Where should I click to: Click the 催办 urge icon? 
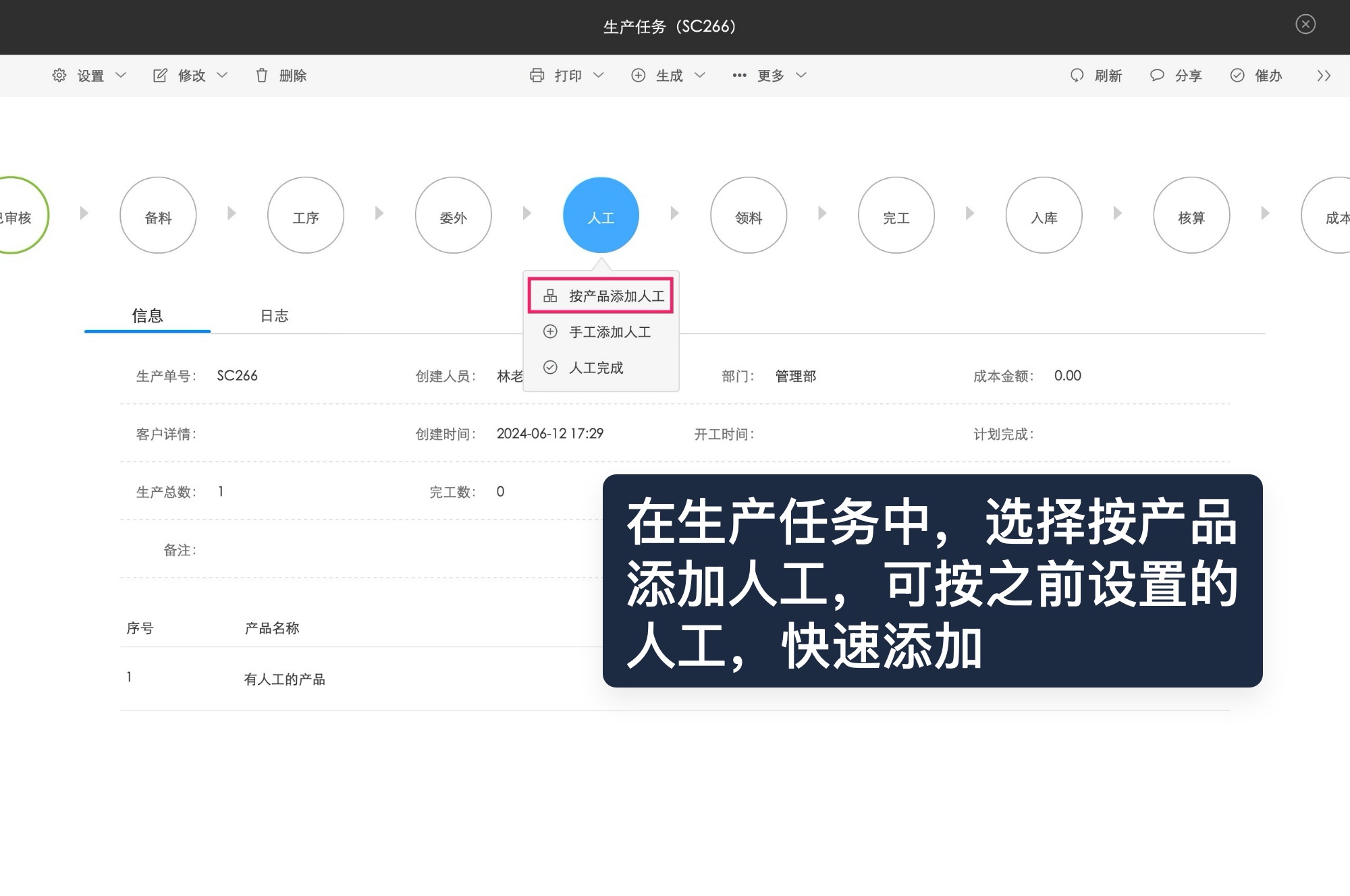tap(1237, 76)
